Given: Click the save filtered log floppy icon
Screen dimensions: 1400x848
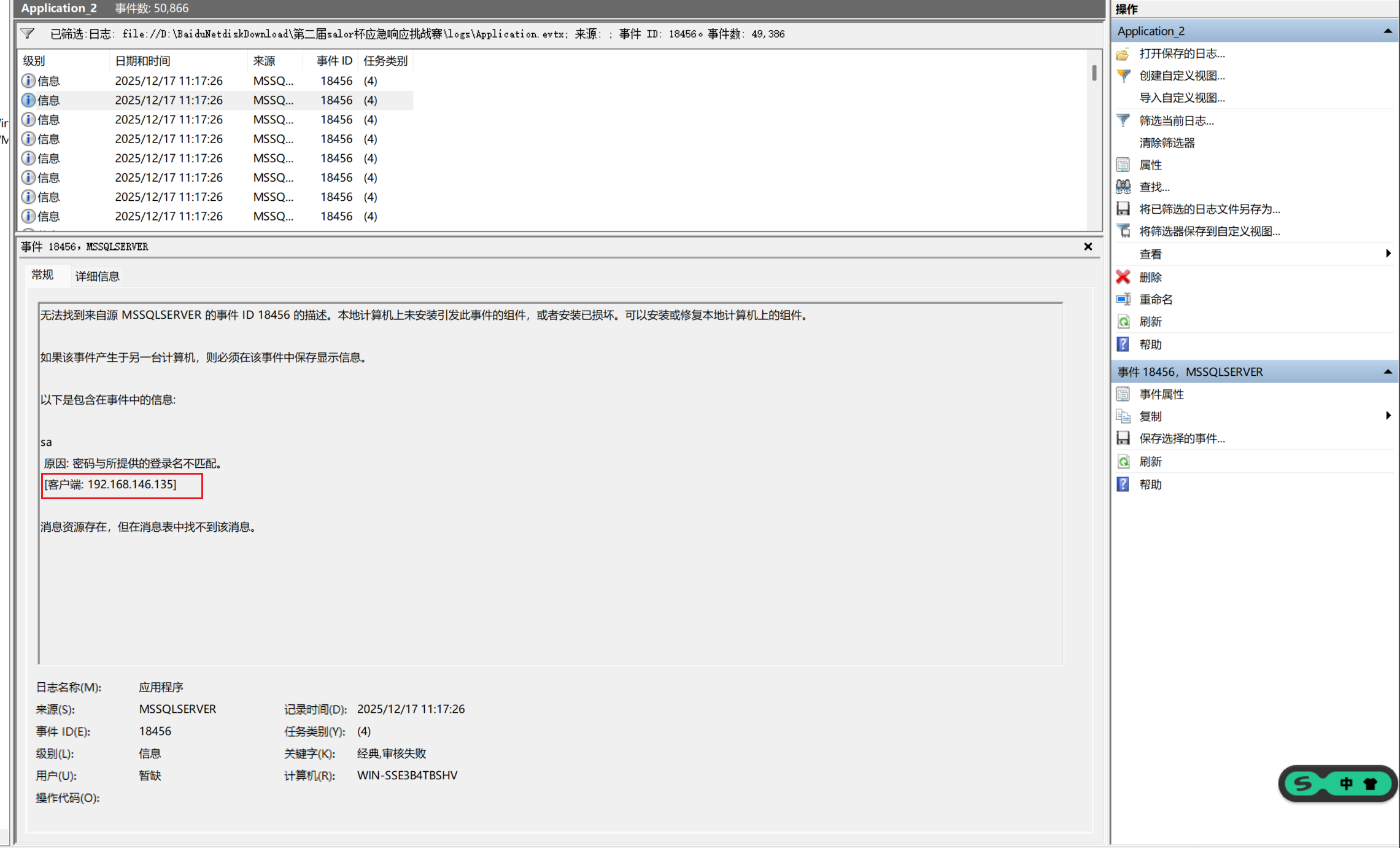Looking at the screenshot, I should (x=1123, y=209).
